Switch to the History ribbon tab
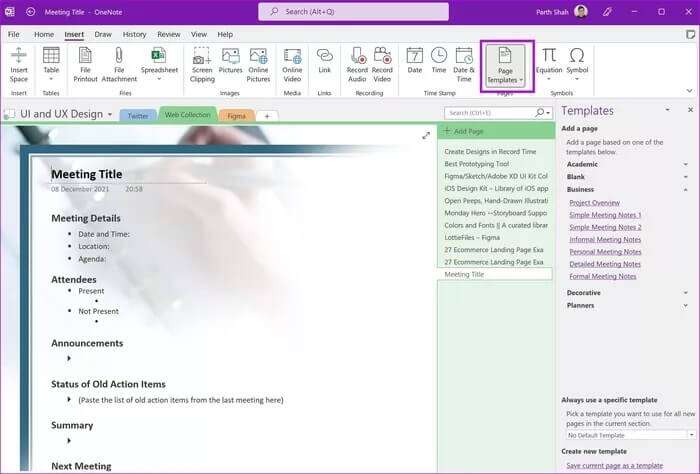Image resolution: width=700 pixels, height=474 pixels. click(x=134, y=34)
